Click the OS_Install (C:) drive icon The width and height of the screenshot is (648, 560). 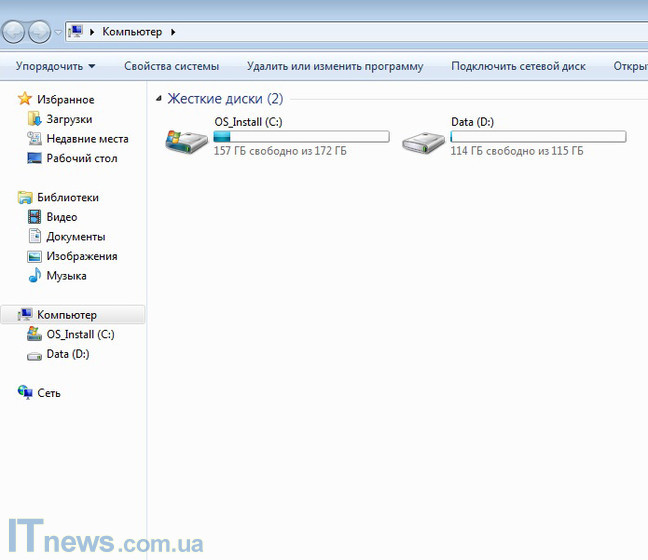(x=186, y=141)
